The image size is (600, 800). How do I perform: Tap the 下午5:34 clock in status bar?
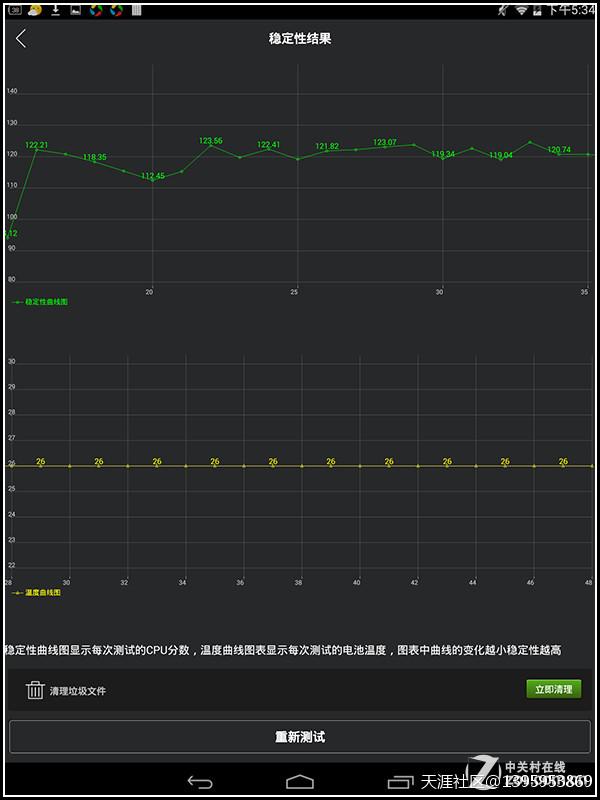570,10
